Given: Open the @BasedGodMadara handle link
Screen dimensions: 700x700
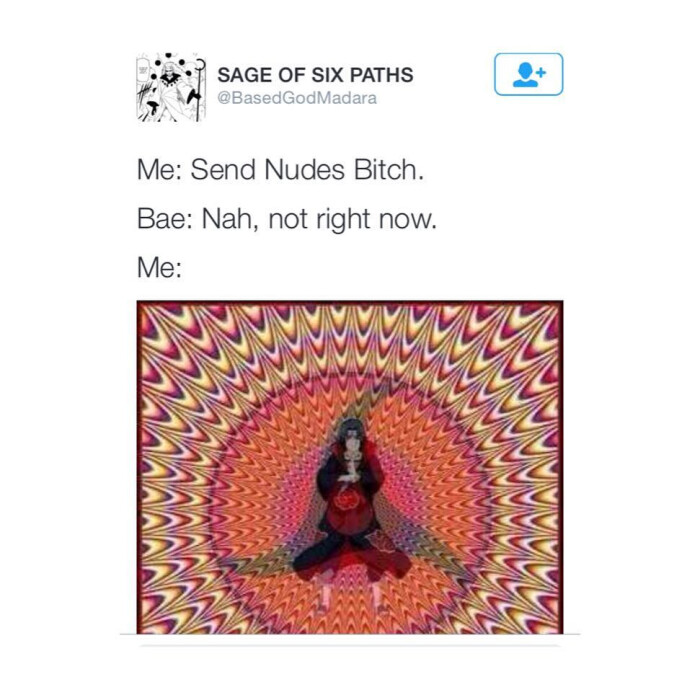Looking at the screenshot, I should tap(297, 98).
